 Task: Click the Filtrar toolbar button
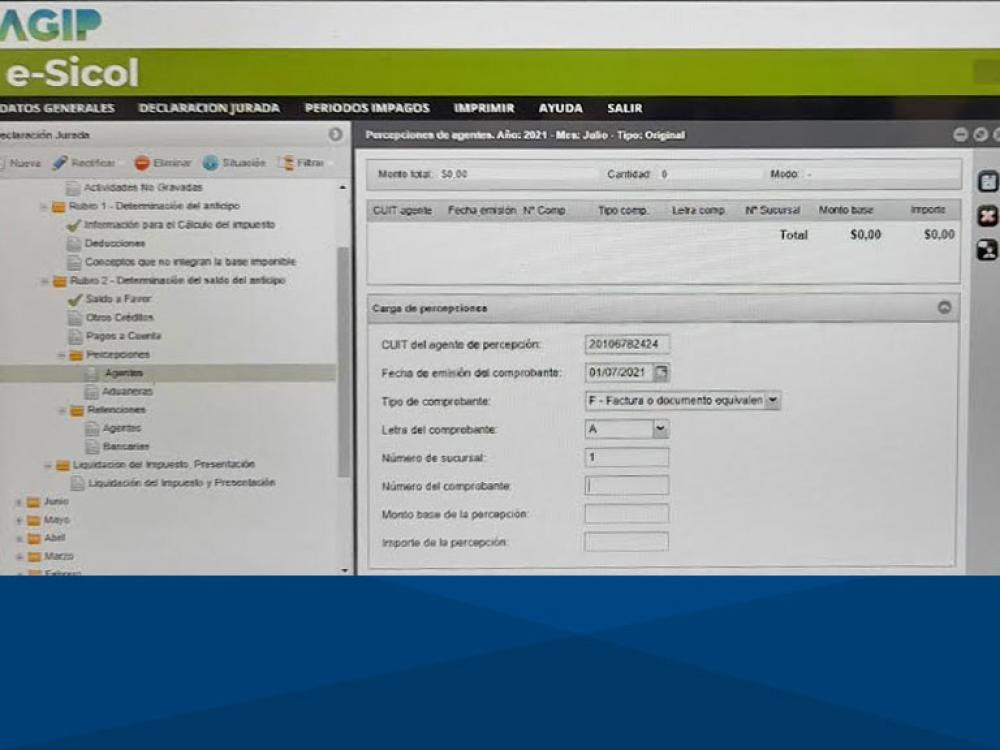(301, 162)
